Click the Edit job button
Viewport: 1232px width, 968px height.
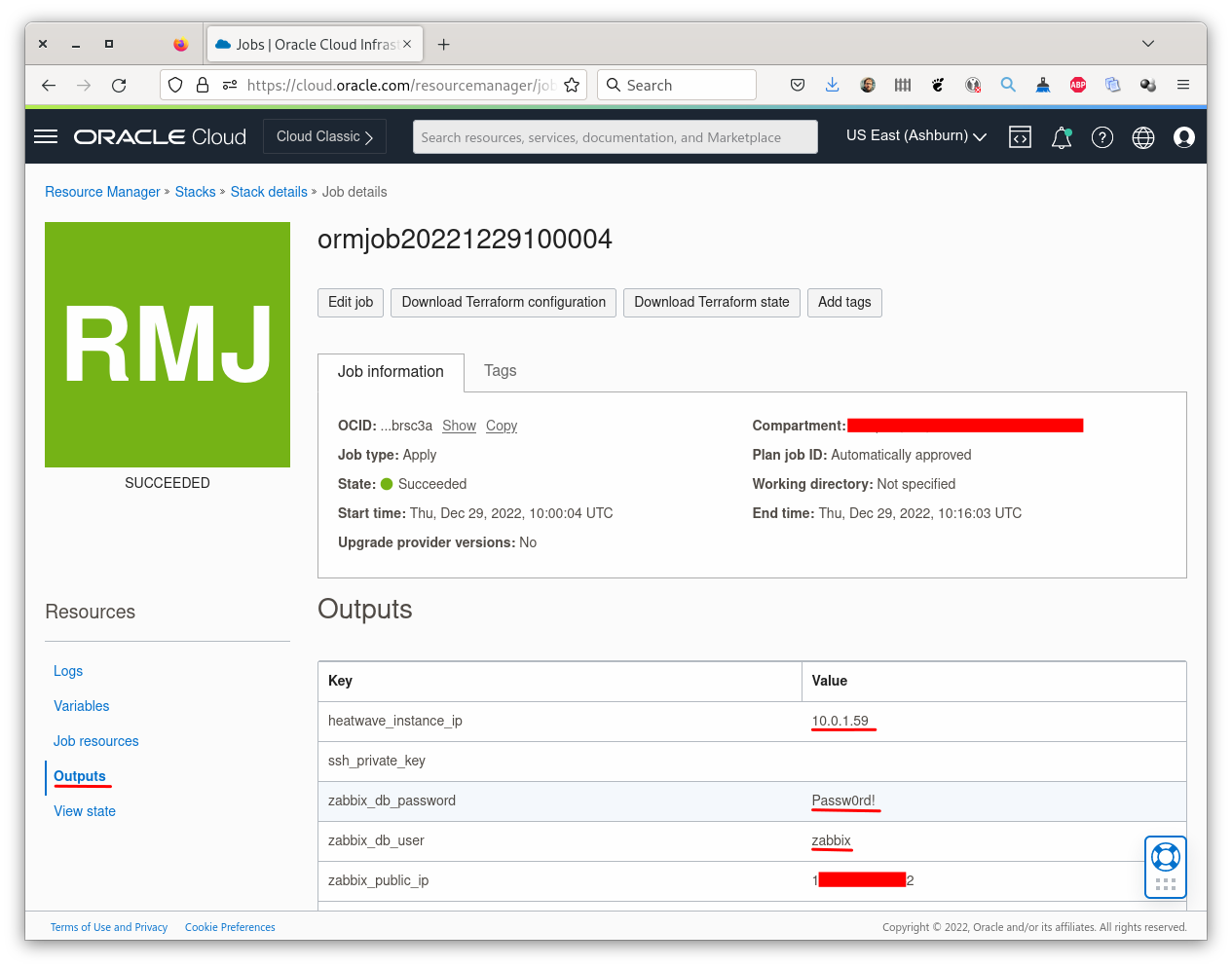click(351, 303)
